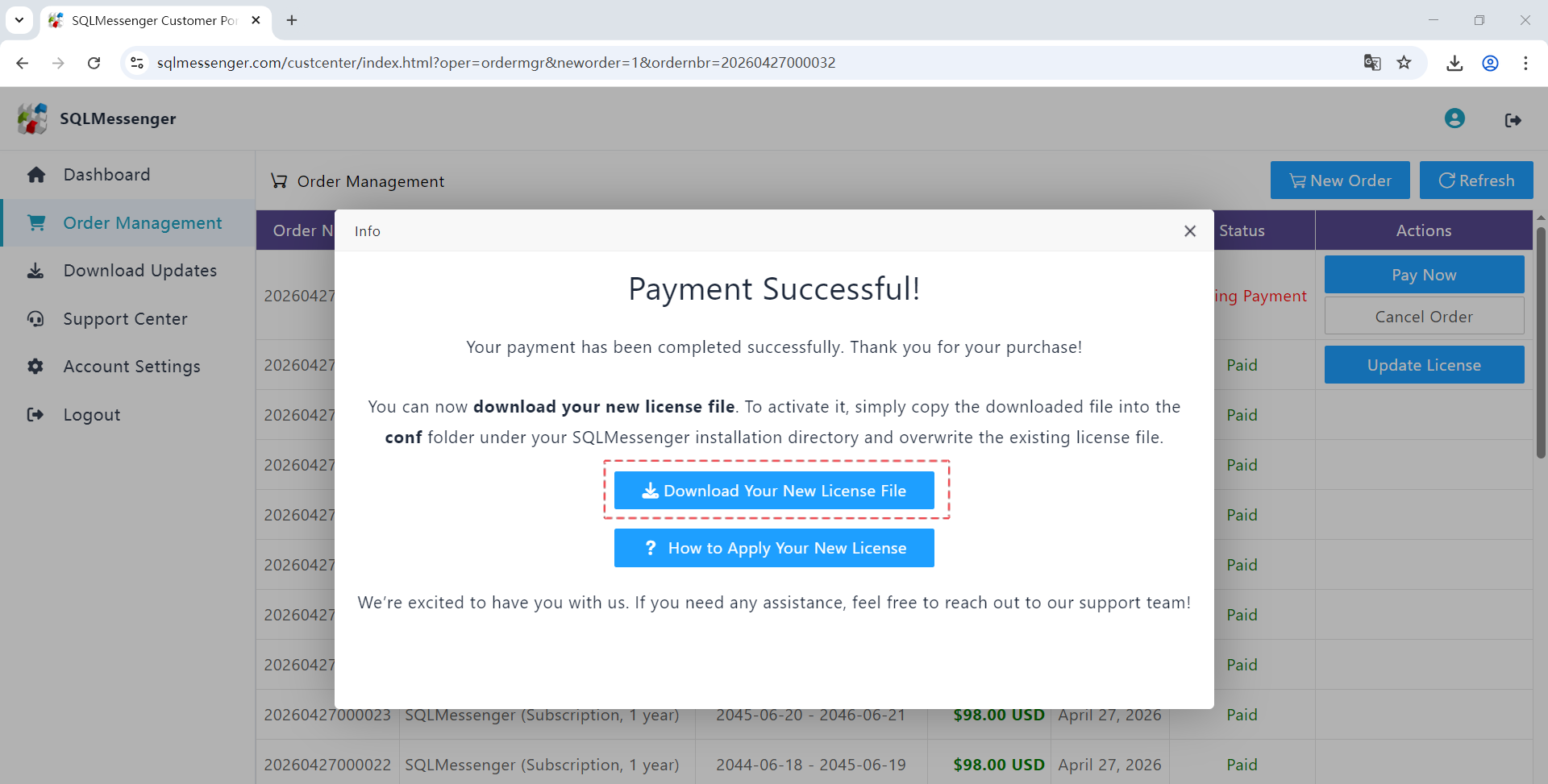Select Order Management in the sidebar
The width and height of the screenshot is (1548, 784).
[x=143, y=223]
